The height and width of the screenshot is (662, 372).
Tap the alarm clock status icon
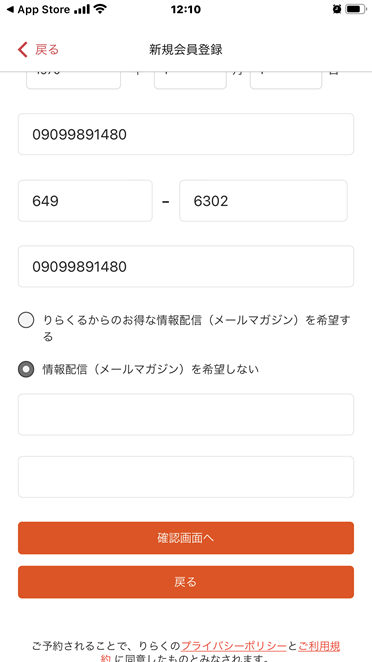(337, 9)
